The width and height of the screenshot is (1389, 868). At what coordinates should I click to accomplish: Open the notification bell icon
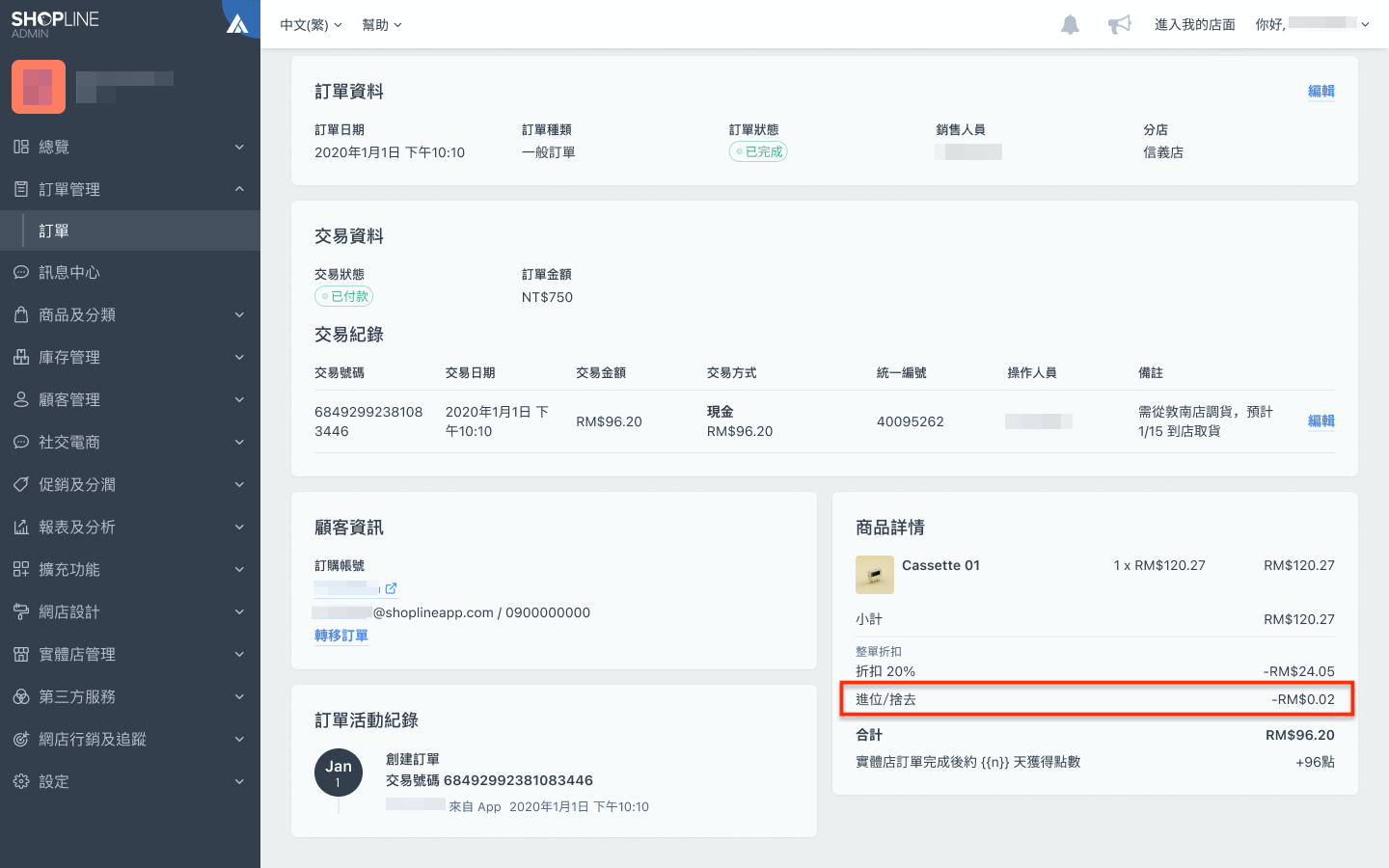click(1070, 24)
